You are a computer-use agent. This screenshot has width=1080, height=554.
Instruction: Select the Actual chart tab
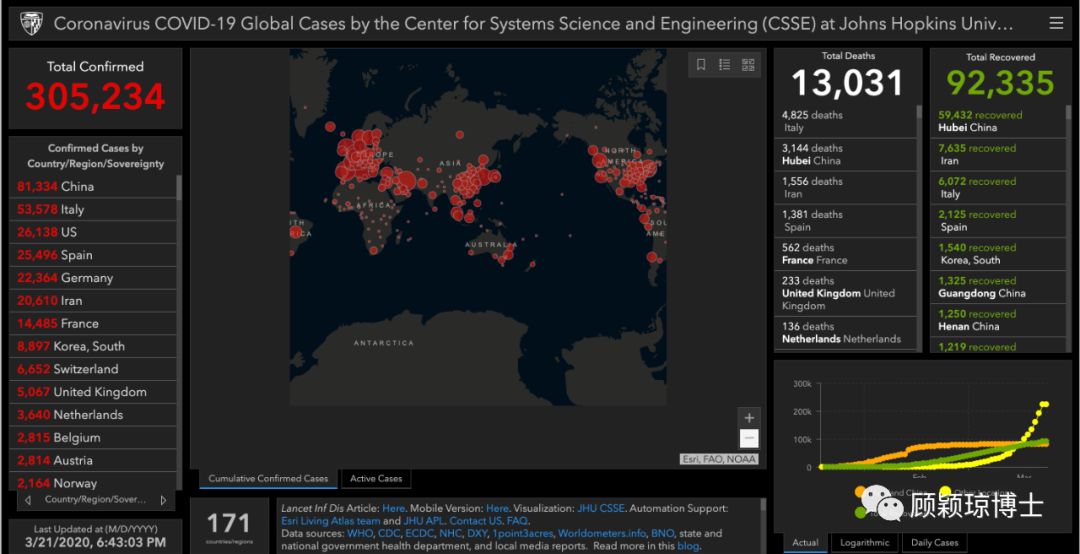pyautogui.click(x=805, y=542)
